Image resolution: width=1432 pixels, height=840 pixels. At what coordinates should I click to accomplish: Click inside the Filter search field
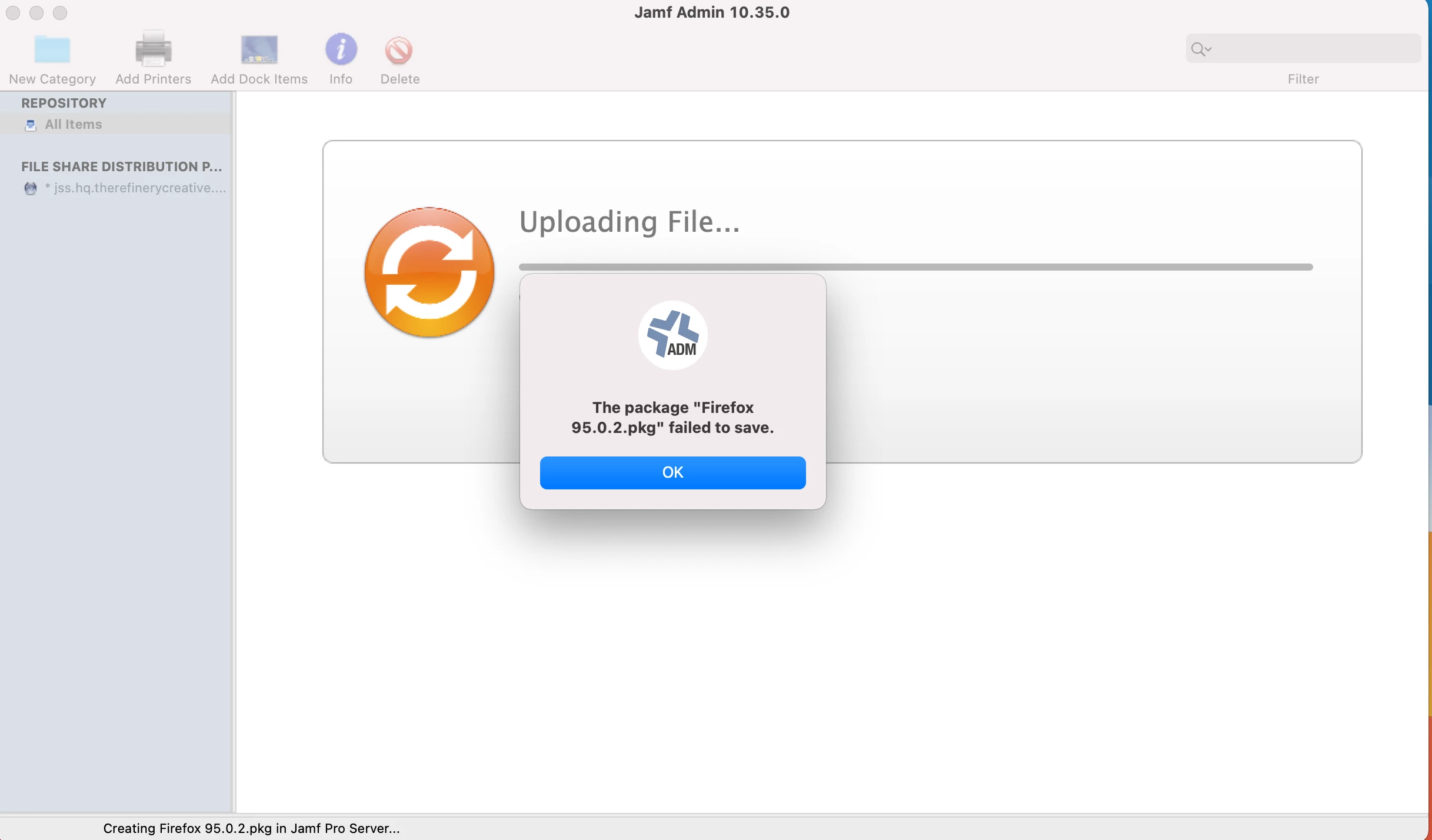[1303, 48]
